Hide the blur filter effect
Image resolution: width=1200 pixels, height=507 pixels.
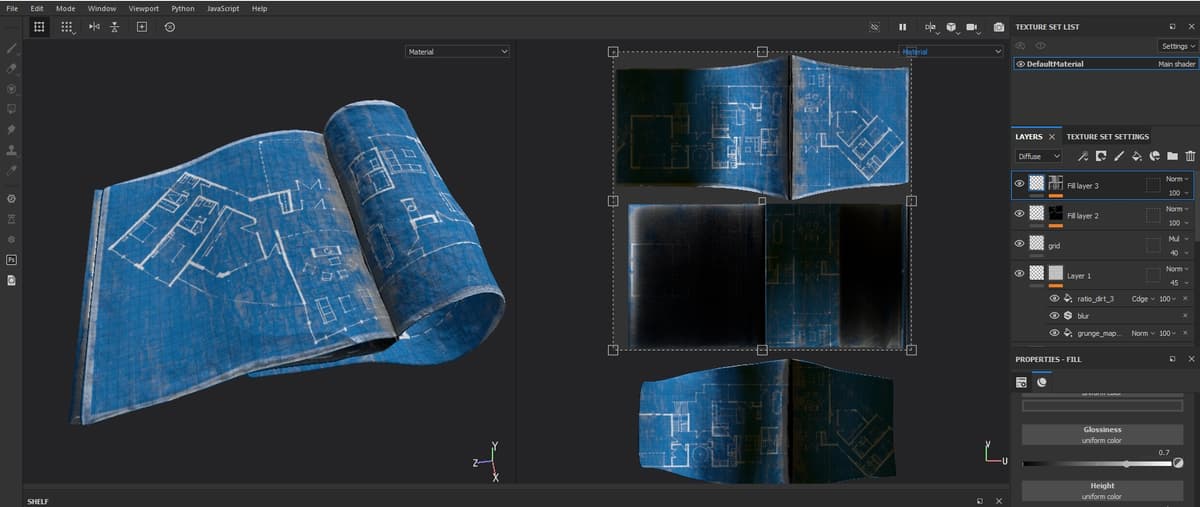point(1054,315)
